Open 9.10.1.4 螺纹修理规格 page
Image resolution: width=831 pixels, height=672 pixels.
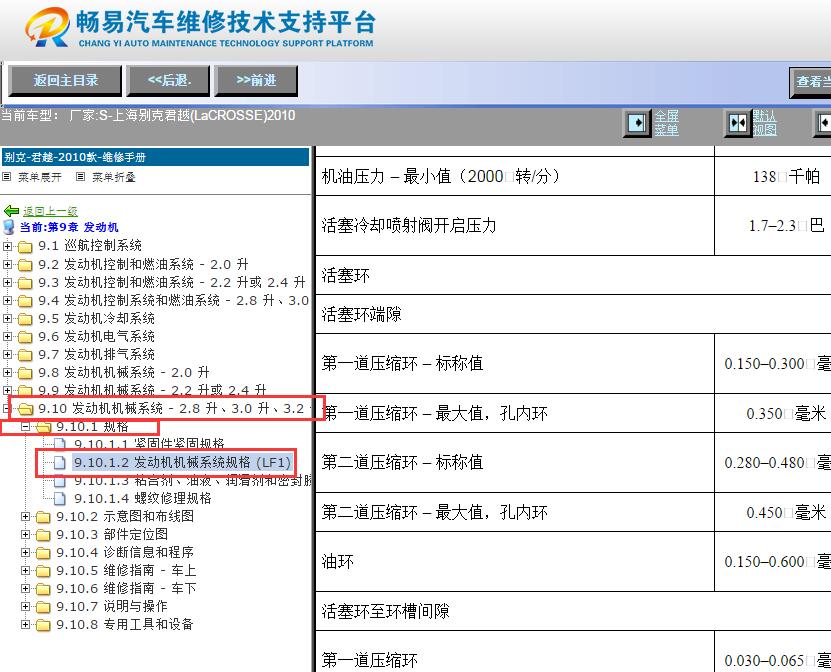[143, 498]
